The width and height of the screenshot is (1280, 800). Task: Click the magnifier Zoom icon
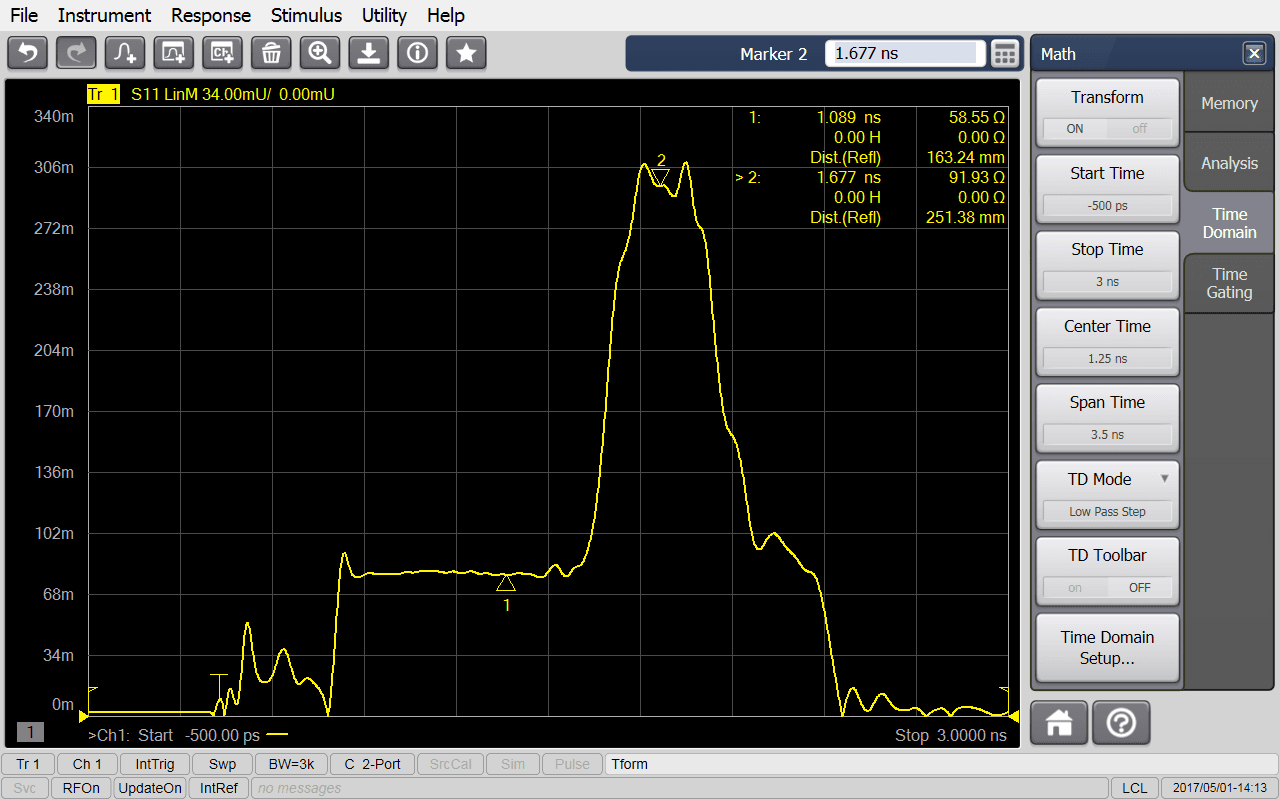pos(320,53)
